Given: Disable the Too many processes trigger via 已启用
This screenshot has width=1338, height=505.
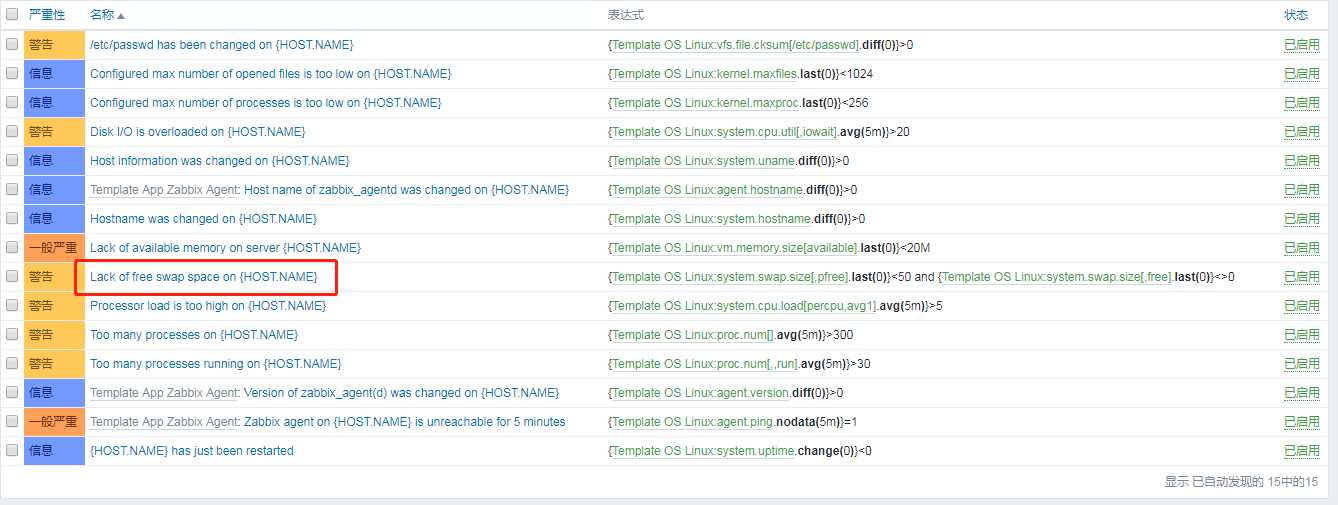Looking at the screenshot, I should tap(1301, 335).
